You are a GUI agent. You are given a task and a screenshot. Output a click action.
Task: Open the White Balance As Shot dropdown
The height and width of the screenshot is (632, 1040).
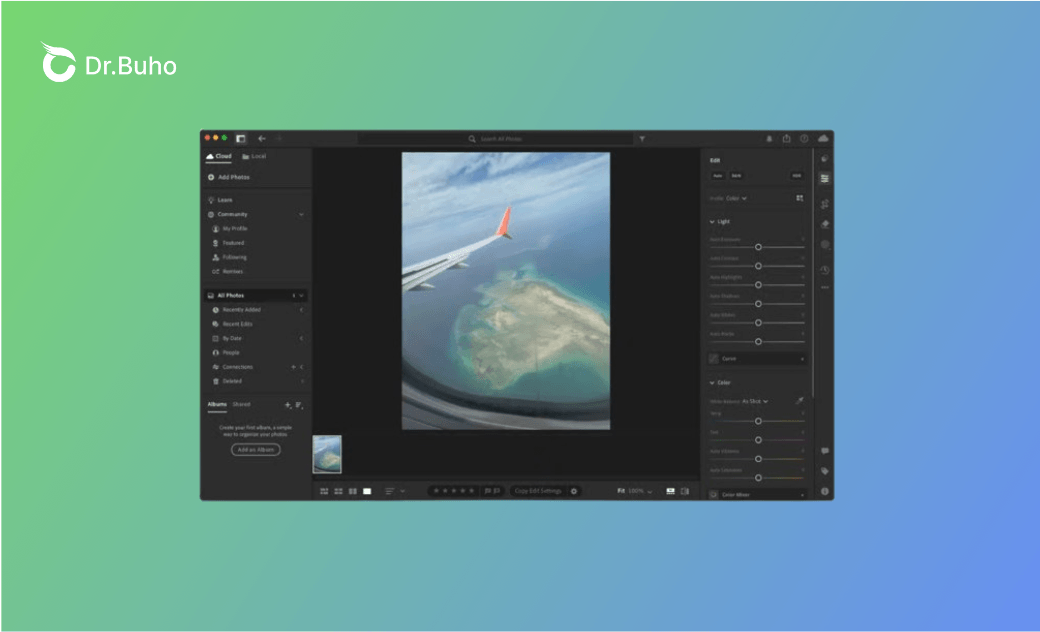point(755,401)
